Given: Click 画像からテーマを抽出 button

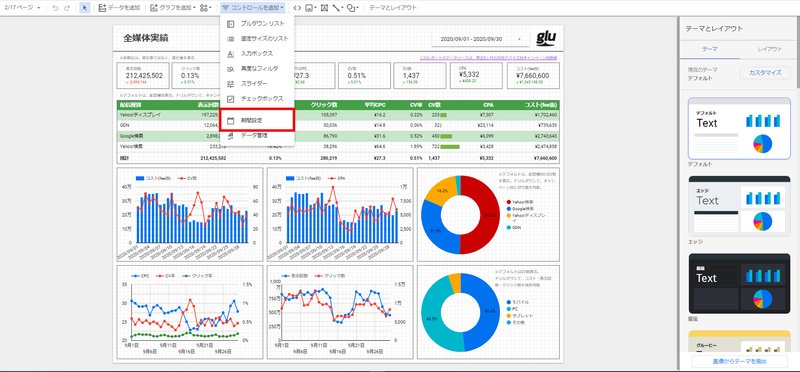Looking at the screenshot, I should pos(739,361).
